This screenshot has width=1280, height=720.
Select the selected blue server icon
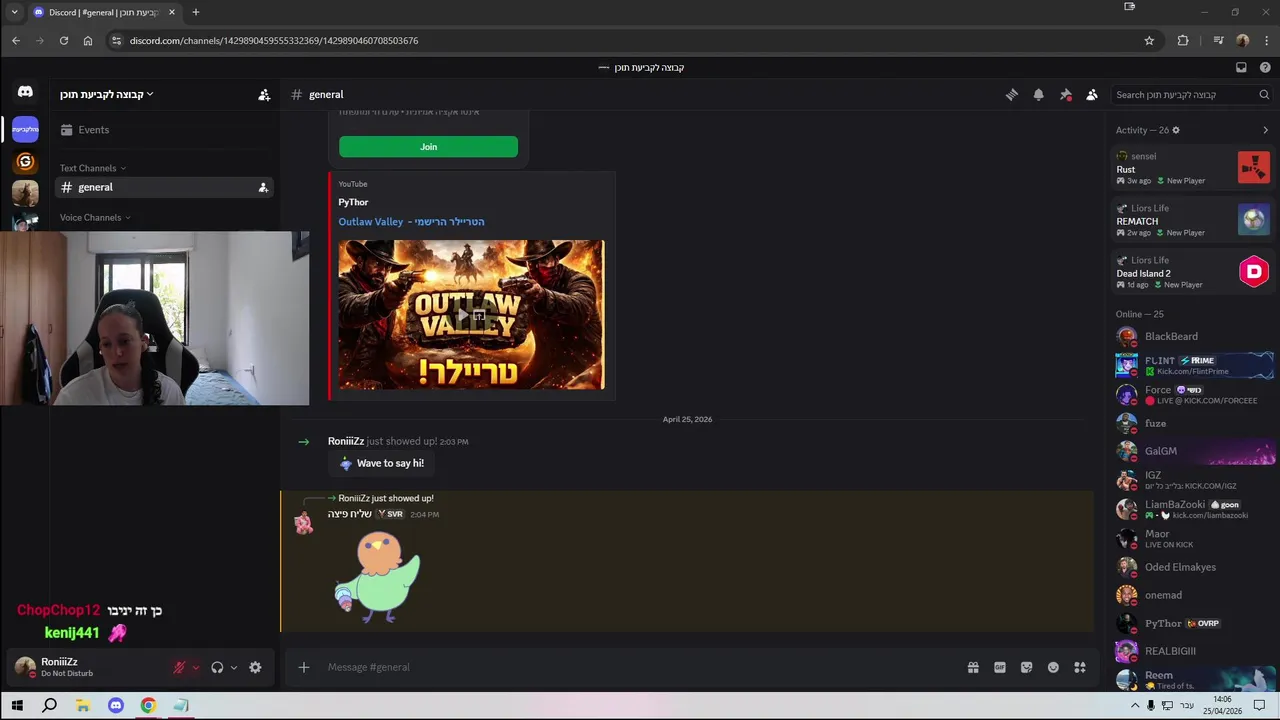(25, 129)
